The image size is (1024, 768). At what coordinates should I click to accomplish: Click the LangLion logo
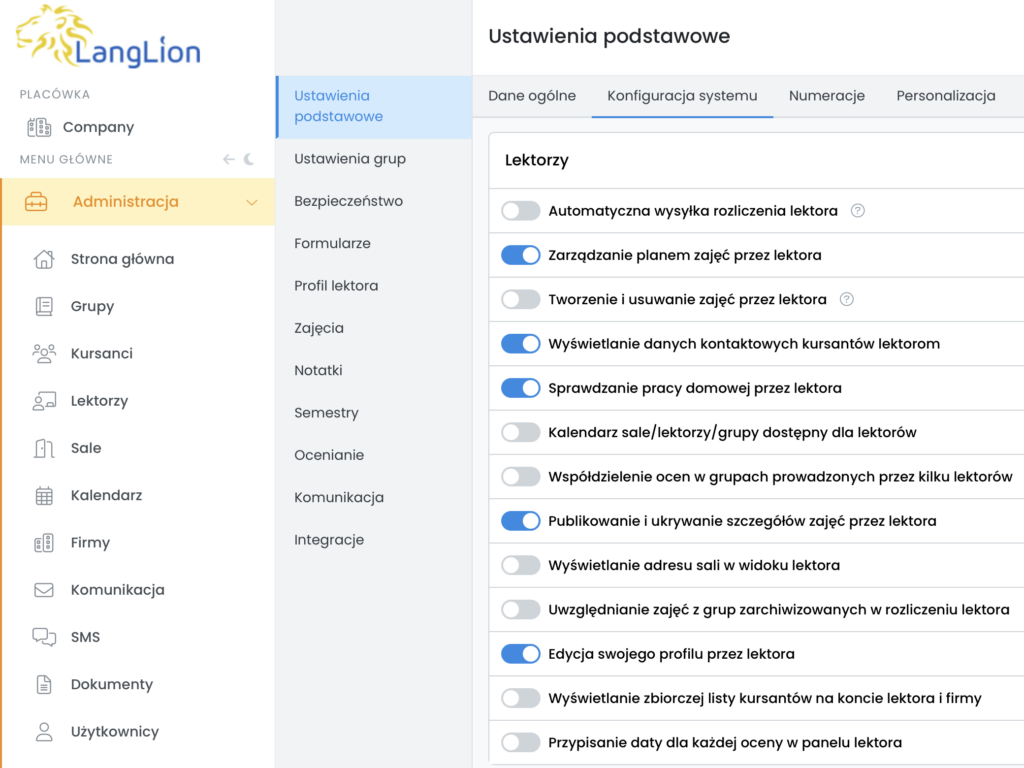[108, 38]
